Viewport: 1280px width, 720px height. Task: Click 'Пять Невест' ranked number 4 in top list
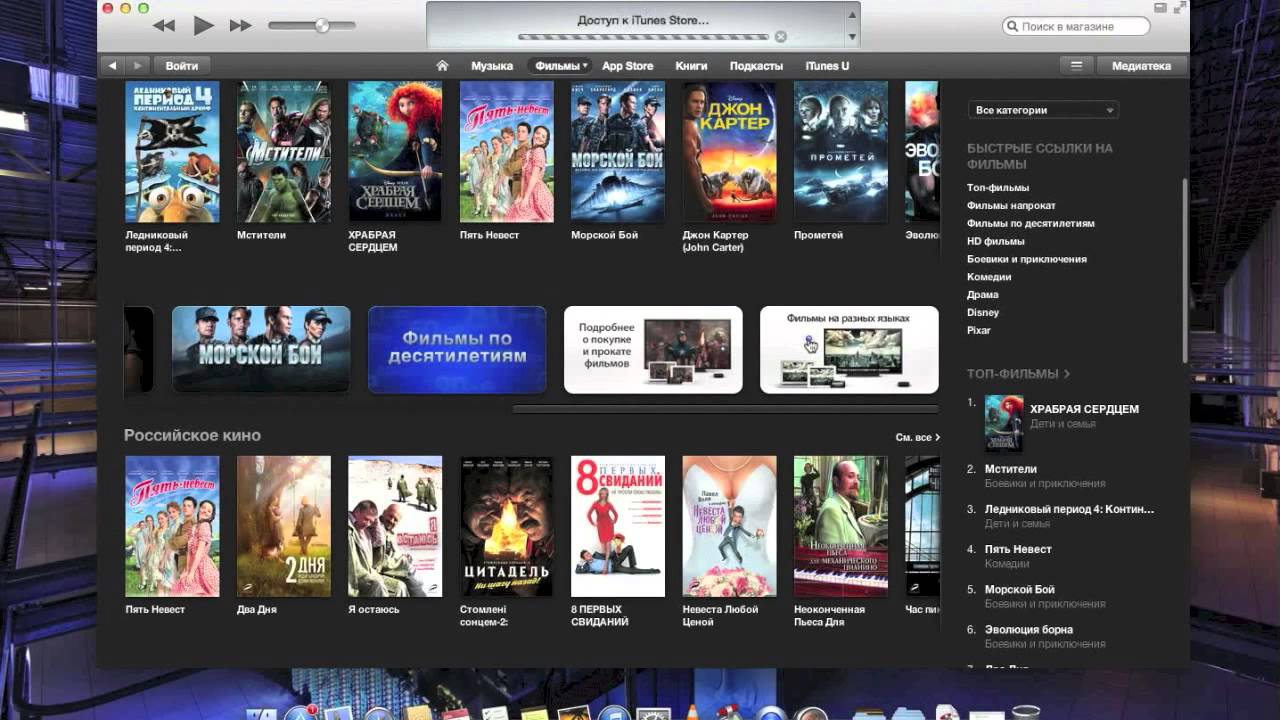[x=1018, y=549]
